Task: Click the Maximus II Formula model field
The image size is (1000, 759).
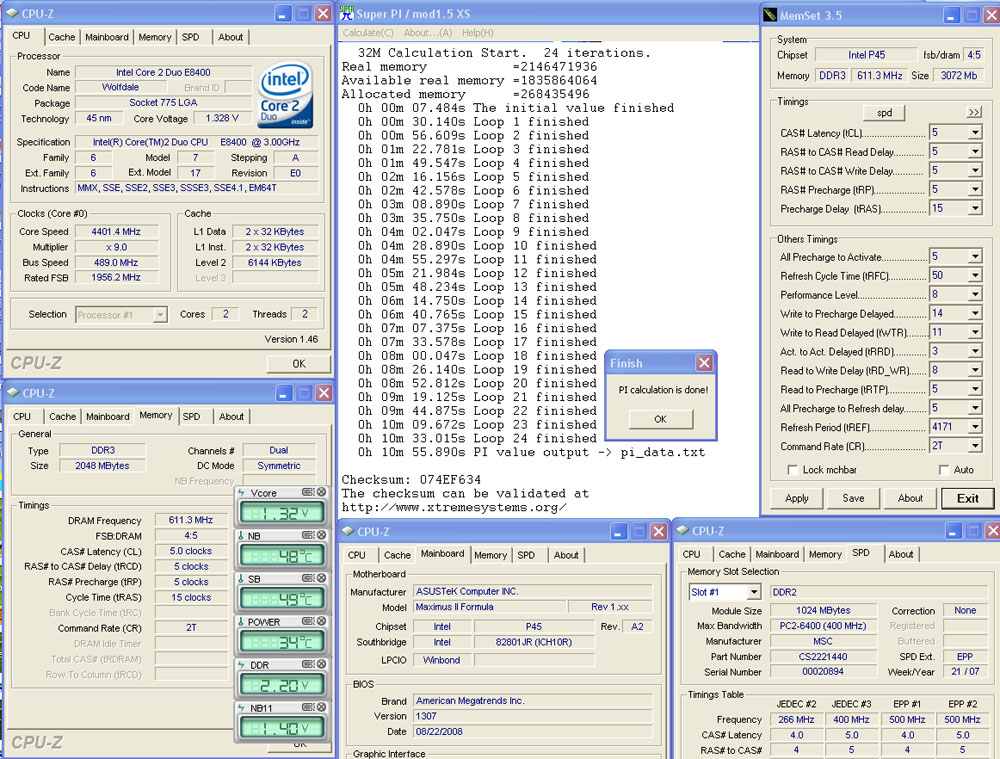Action: click(489, 607)
